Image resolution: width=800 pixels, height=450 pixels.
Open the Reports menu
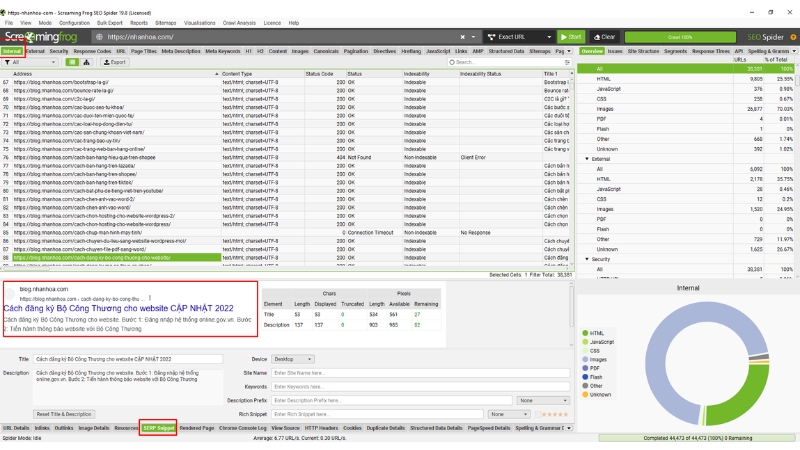pyautogui.click(x=139, y=23)
